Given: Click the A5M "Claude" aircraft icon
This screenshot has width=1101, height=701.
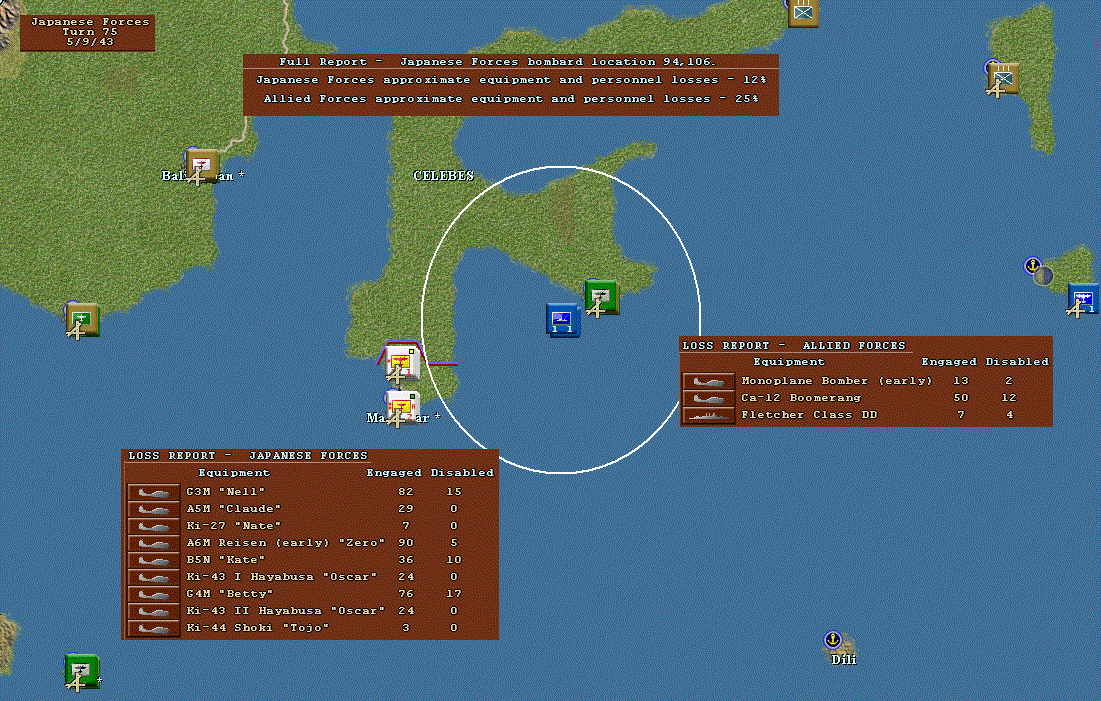Looking at the screenshot, I should 154,509.
